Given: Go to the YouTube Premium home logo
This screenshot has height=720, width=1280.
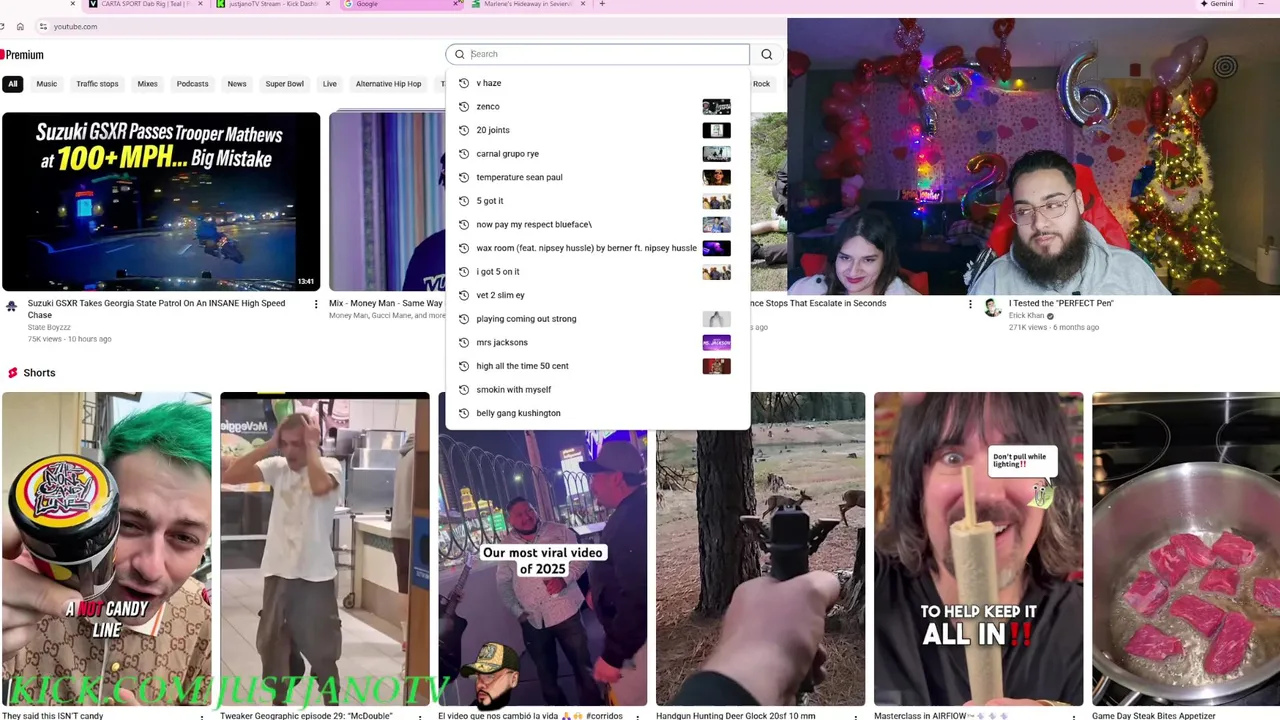Looking at the screenshot, I should pos(22,55).
